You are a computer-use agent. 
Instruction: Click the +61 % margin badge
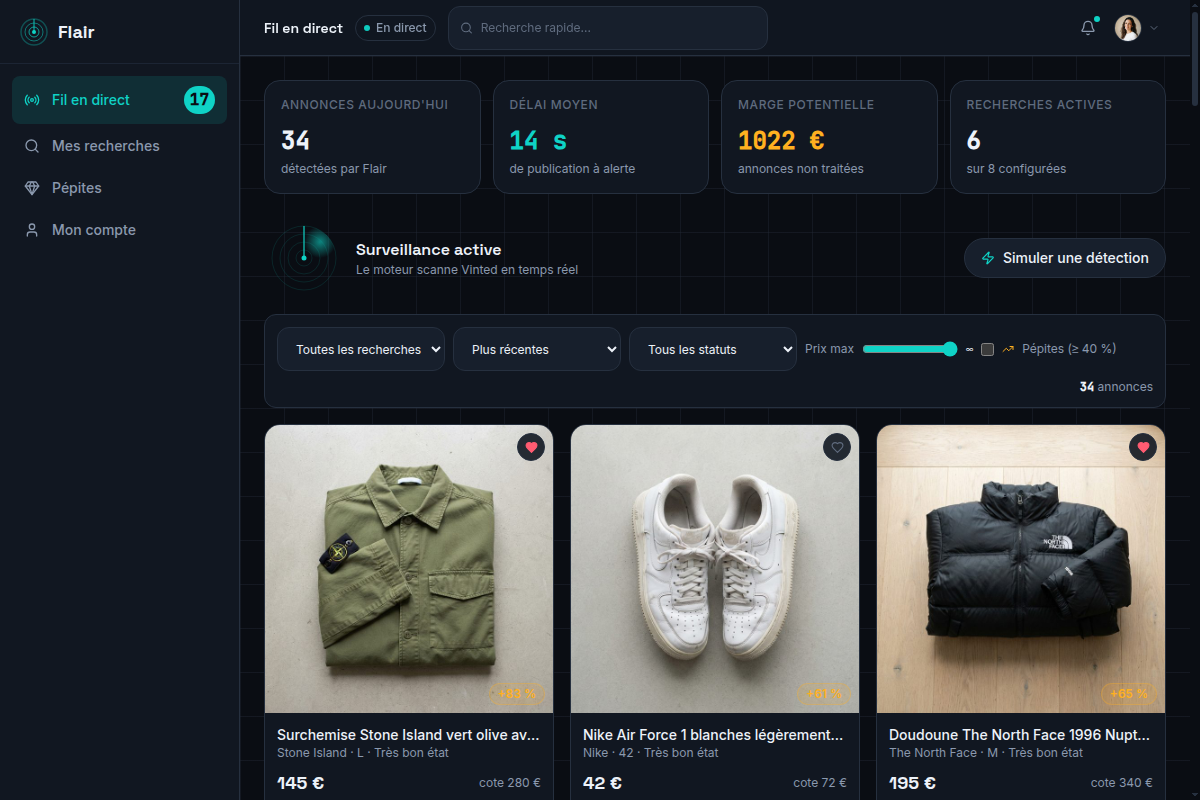(823, 693)
